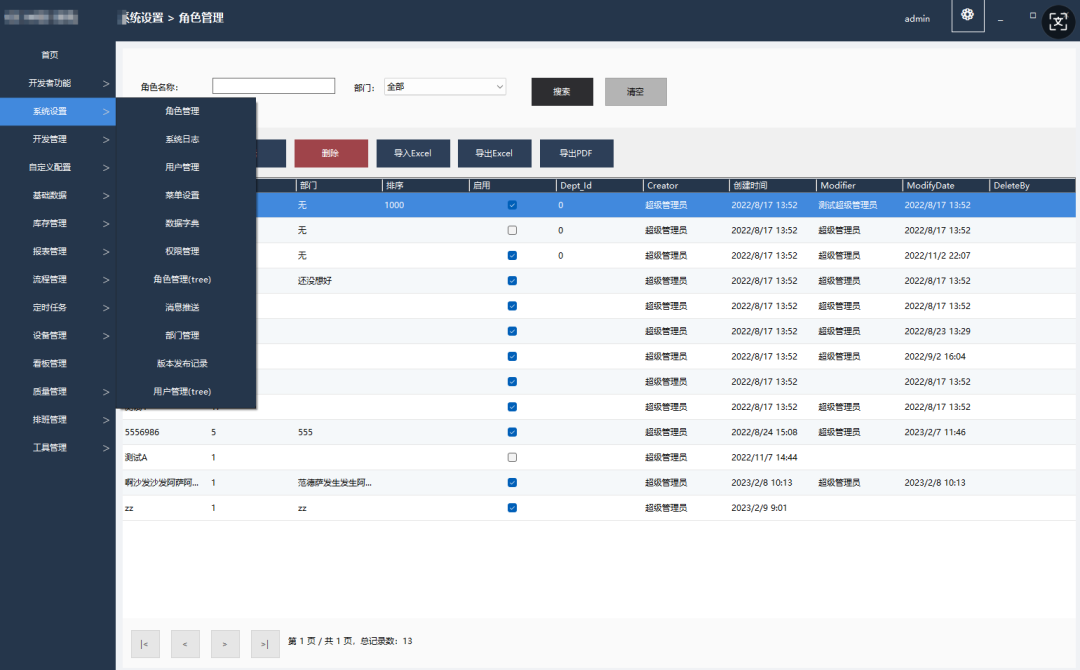Sort by the ModifyDate column header
The height and width of the screenshot is (670, 1080).
946,185
